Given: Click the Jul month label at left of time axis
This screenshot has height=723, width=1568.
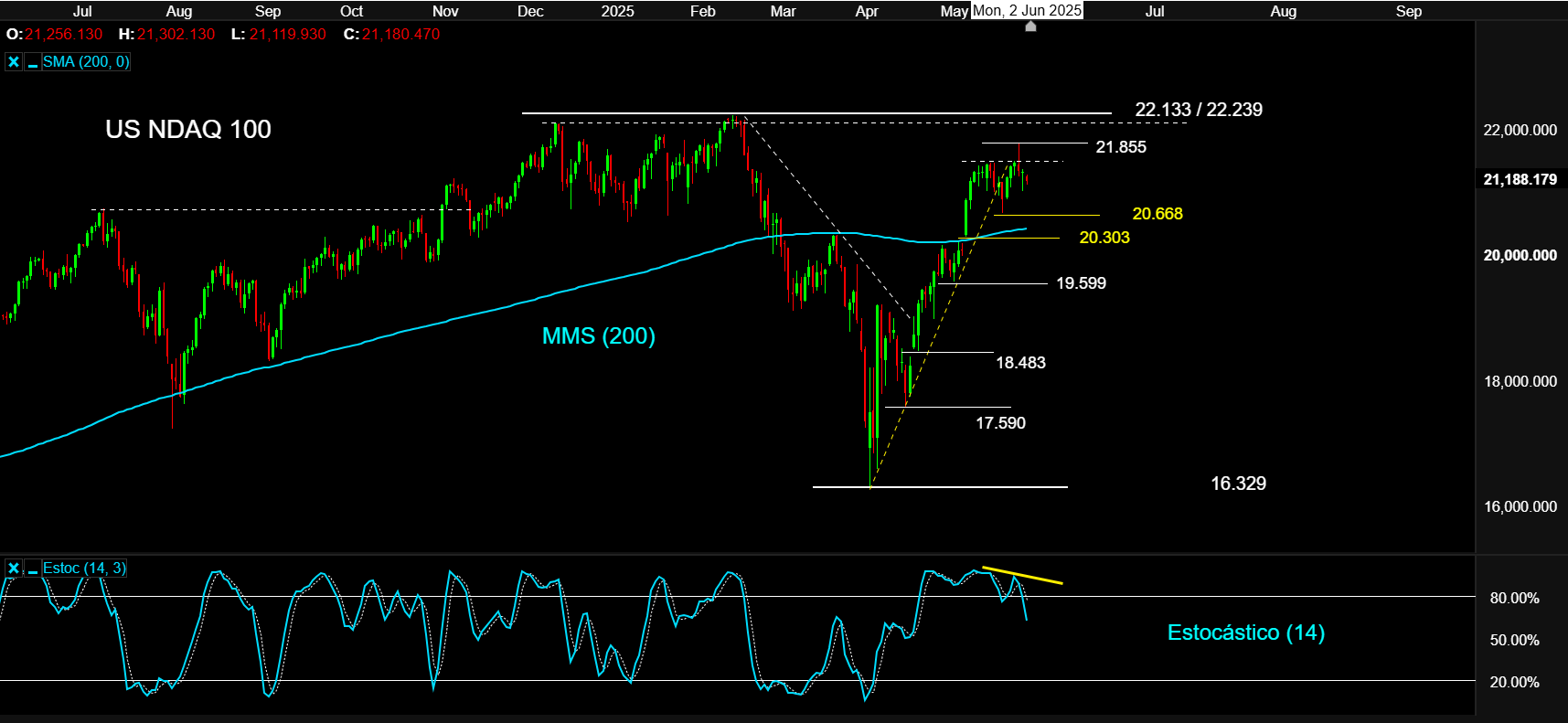Looking at the screenshot, I should pos(82,11).
